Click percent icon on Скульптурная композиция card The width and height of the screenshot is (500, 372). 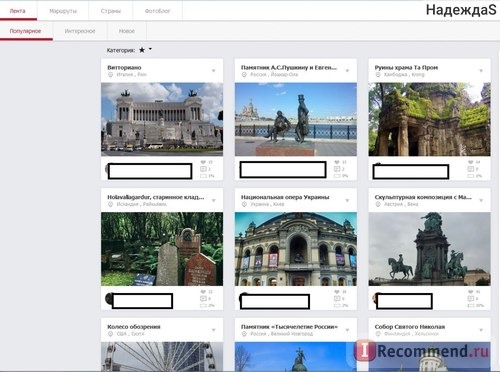point(471,305)
